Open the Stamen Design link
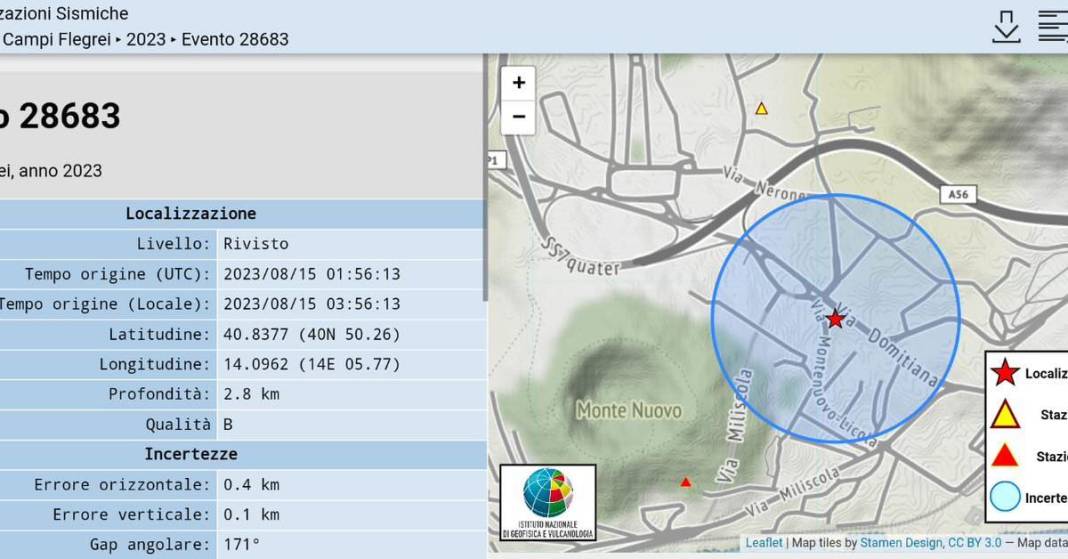Viewport: 1068px width, 559px height. click(x=902, y=543)
